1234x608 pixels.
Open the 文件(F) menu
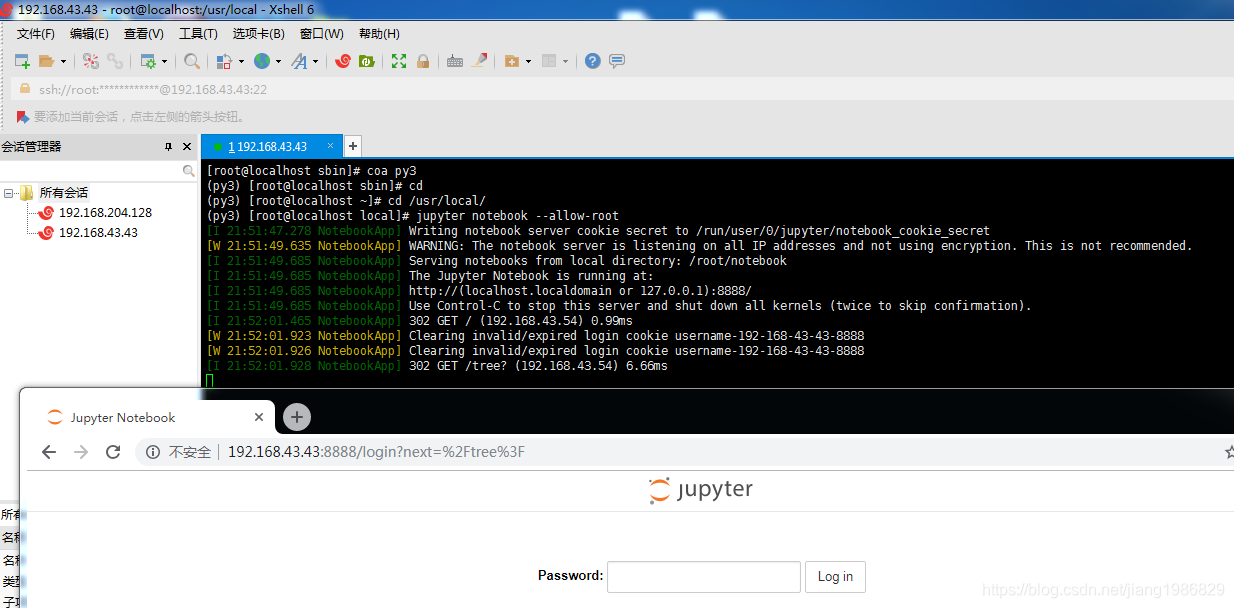click(36, 34)
